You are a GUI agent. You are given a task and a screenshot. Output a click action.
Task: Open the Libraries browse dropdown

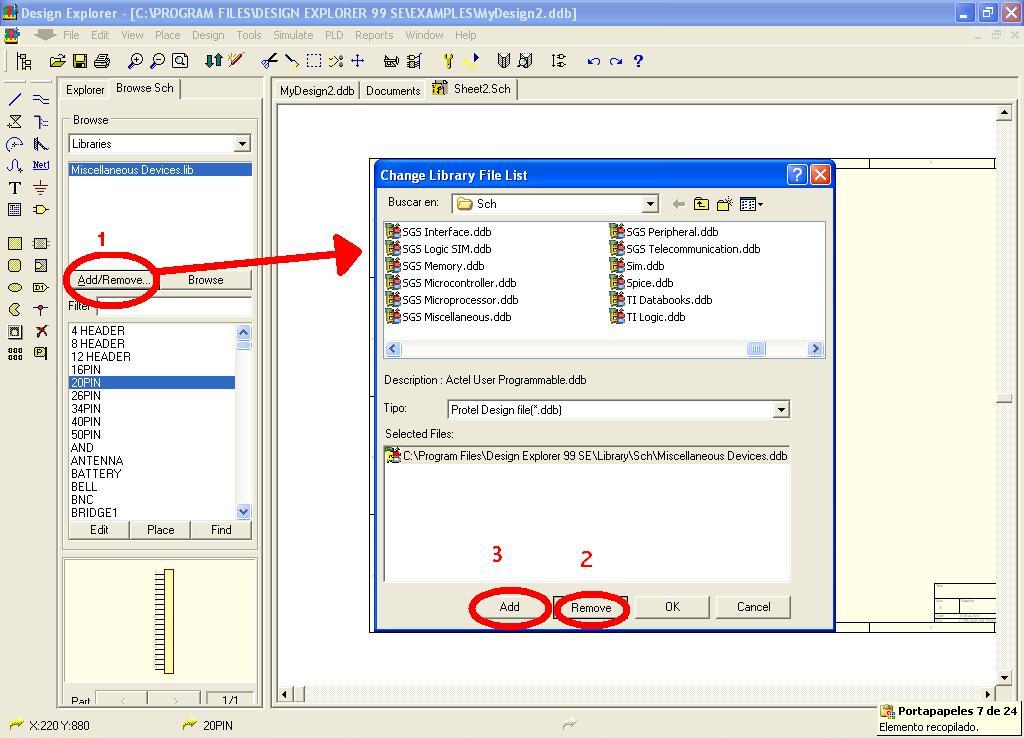click(x=242, y=143)
